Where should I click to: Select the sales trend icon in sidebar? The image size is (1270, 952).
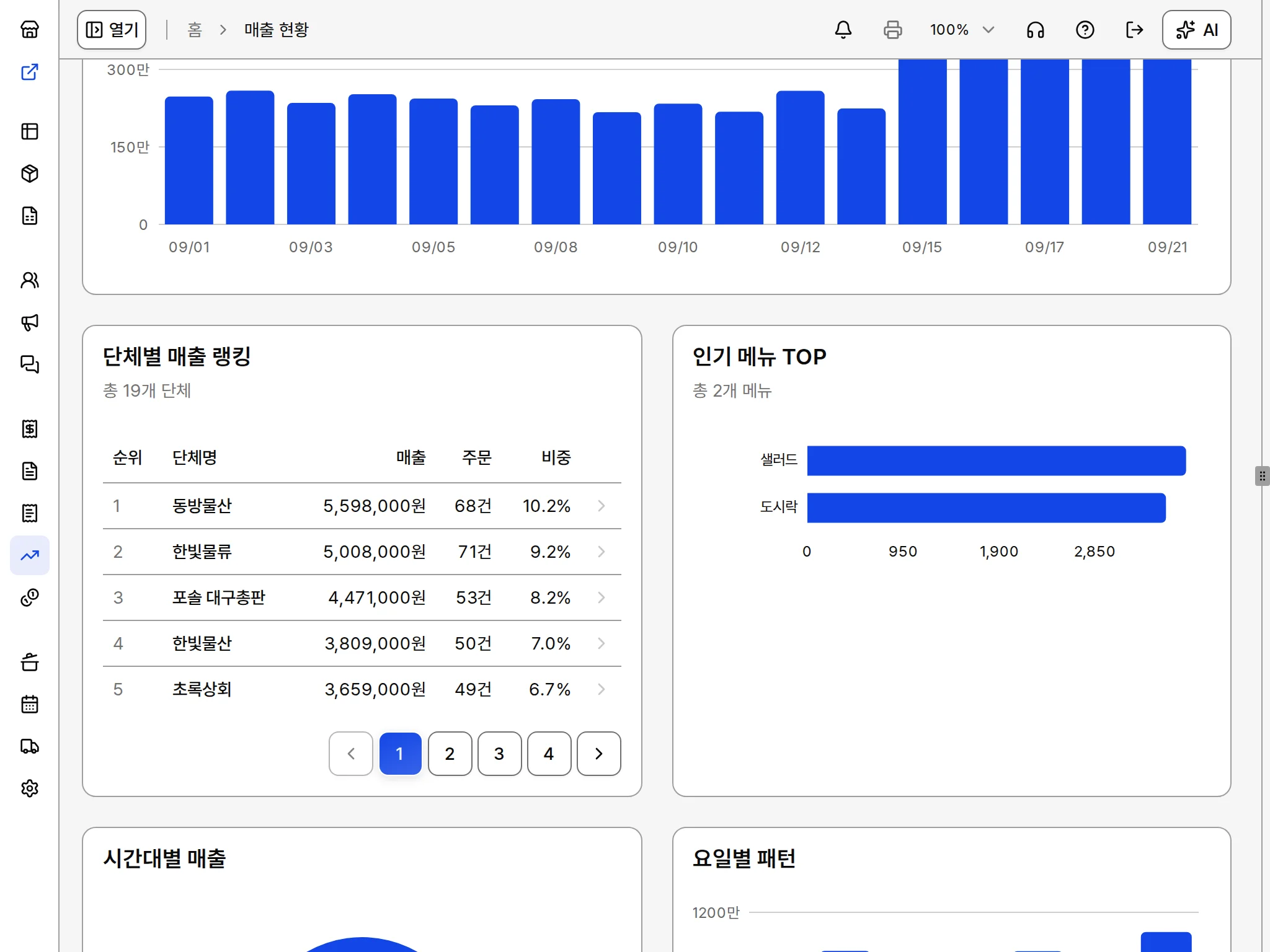30,555
